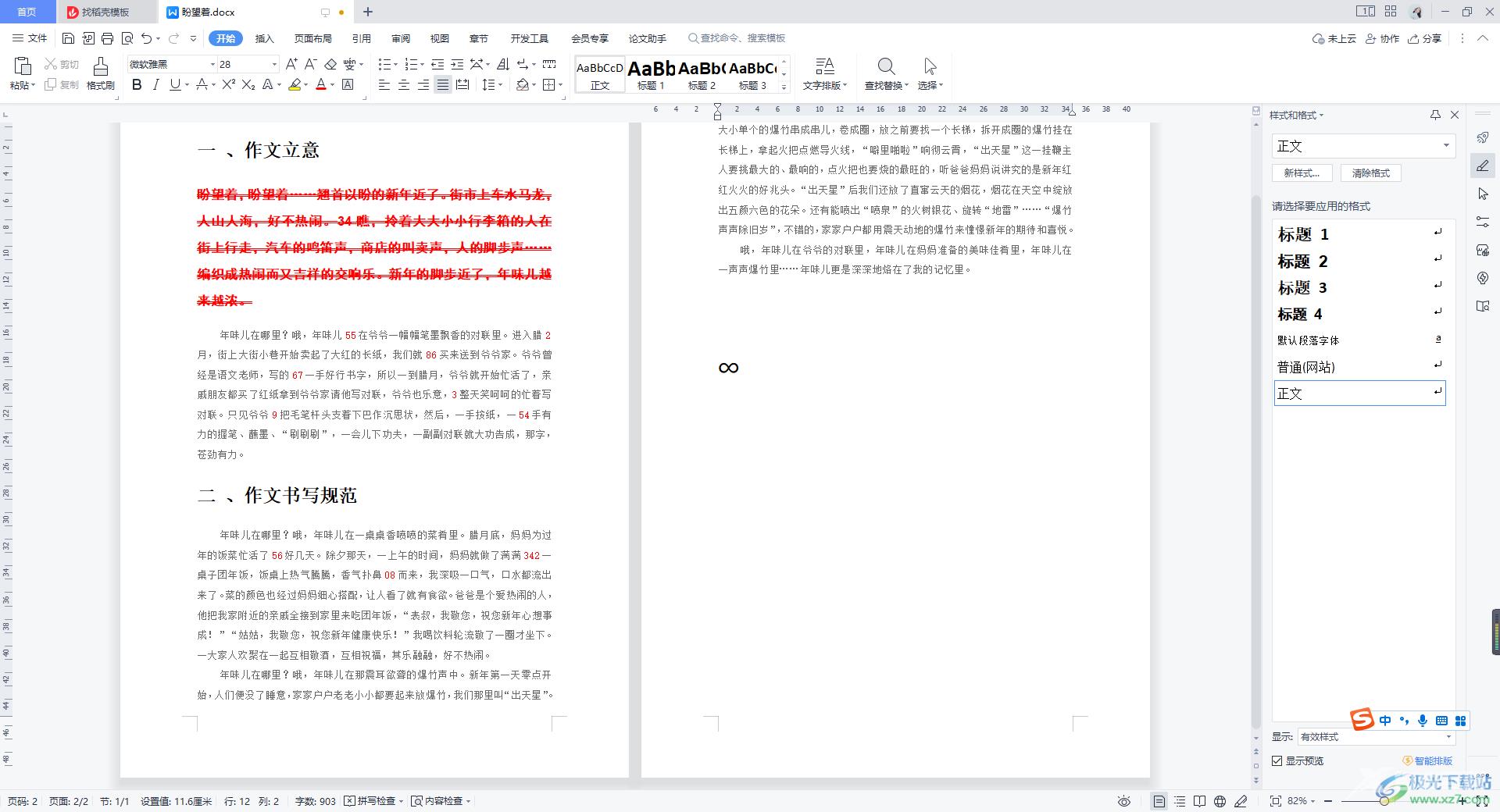Toggle page view mode in the status bar
The width and height of the screenshot is (1500, 812).
(x=1159, y=801)
